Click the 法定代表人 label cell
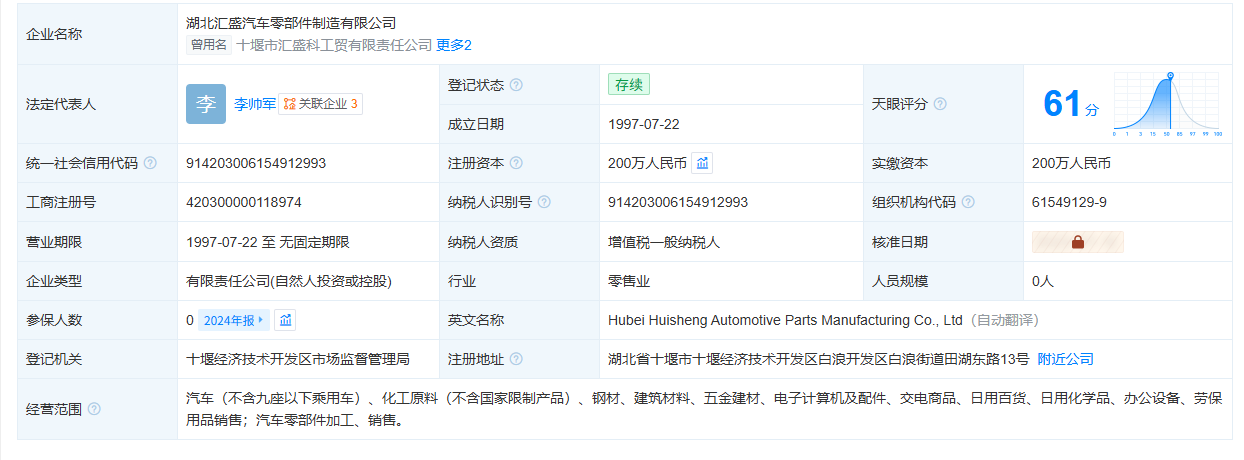The width and height of the screenshot is (1244, 460). pos(98,104)
